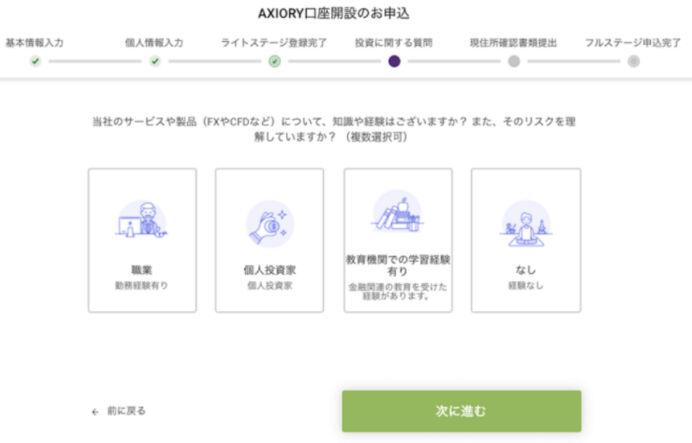Select the なし (経験なし) card
This screenshot has height=443, width=692.
(x=526, y=240)
